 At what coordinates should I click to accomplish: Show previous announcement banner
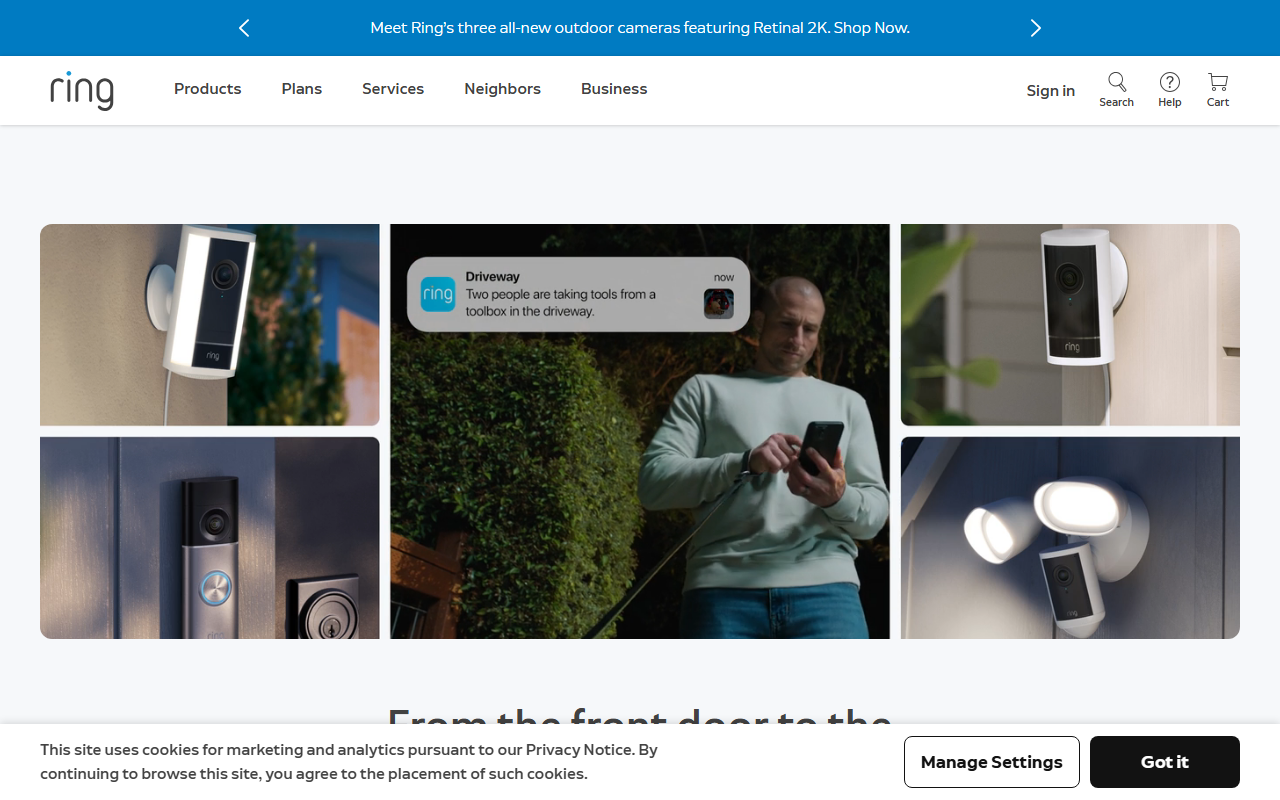(x=244, y=28)
